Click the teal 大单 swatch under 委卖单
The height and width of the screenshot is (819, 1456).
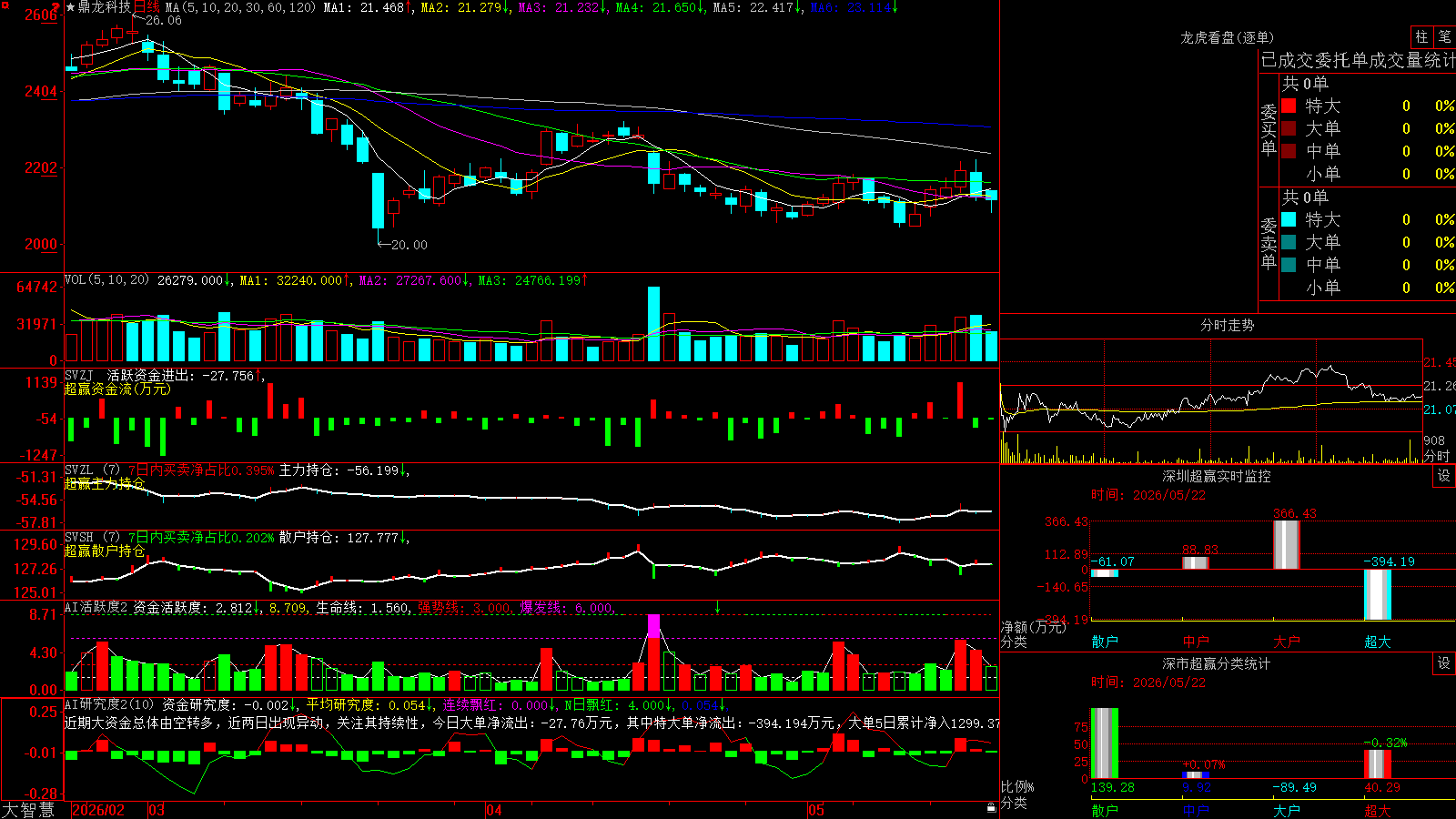pos(1289,242)
